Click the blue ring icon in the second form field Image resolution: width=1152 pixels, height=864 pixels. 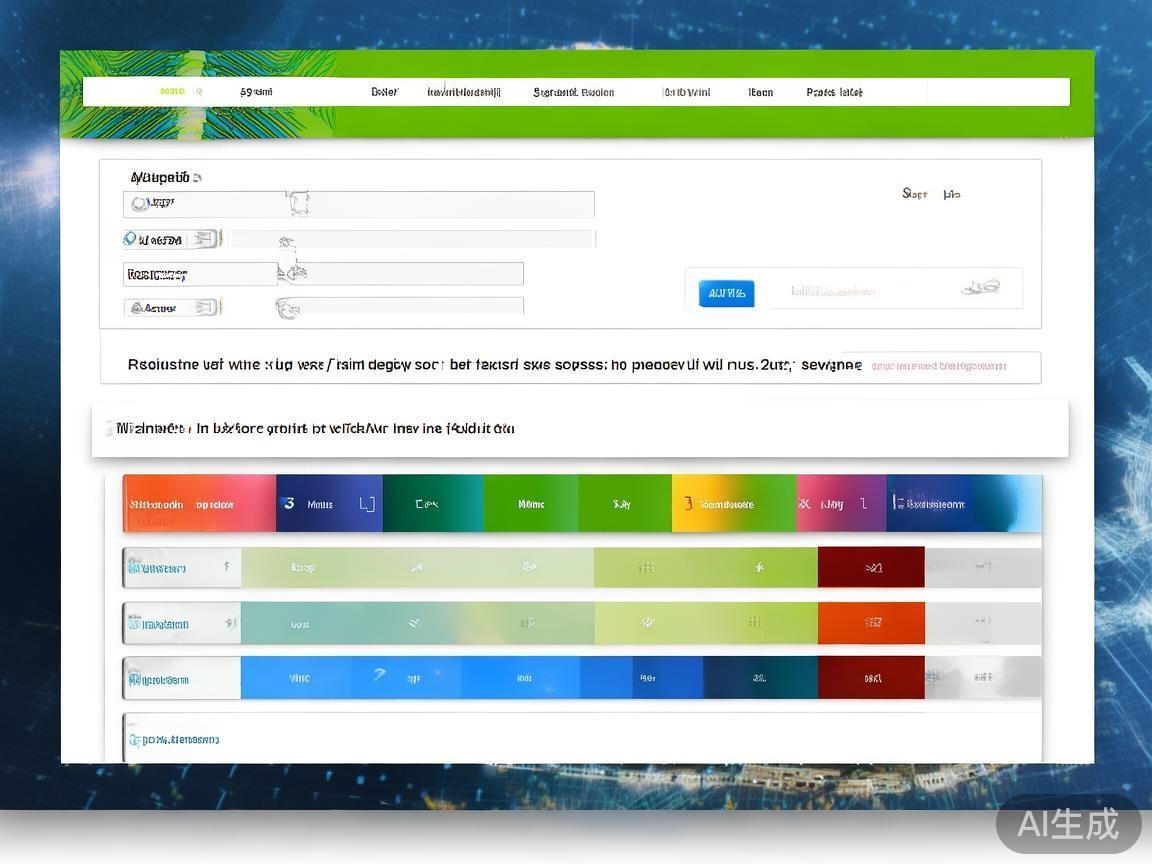click(130, 239)
